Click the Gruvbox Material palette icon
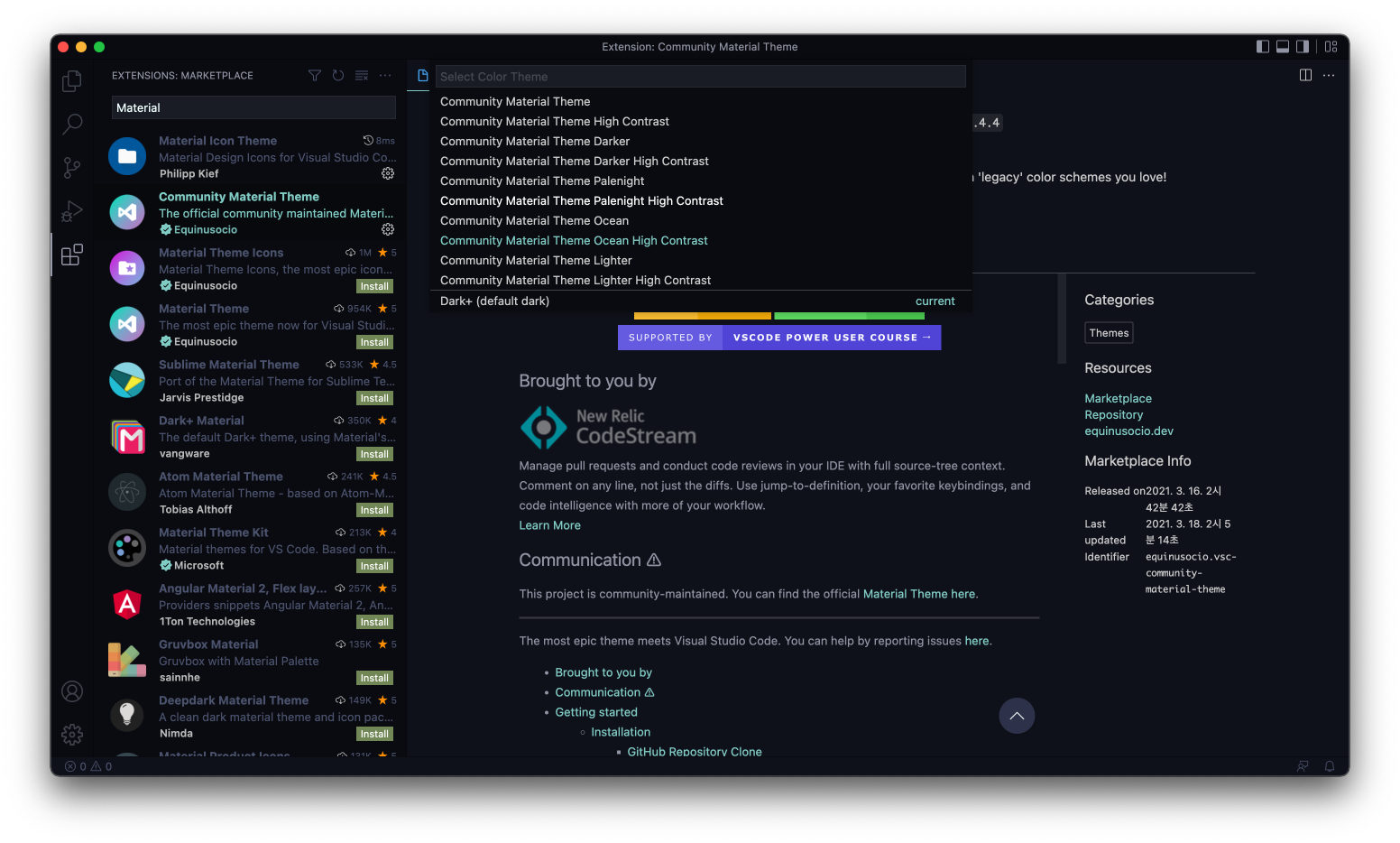Image resolution: width=1400 pixels, height=843 pixels. [127, 660]
